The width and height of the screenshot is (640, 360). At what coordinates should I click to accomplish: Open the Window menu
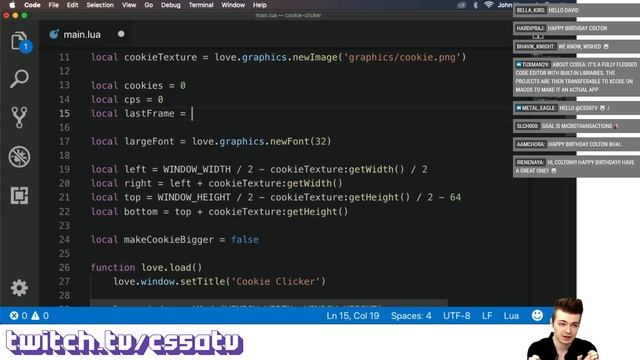pyautogui.click(x=233, y=5)
